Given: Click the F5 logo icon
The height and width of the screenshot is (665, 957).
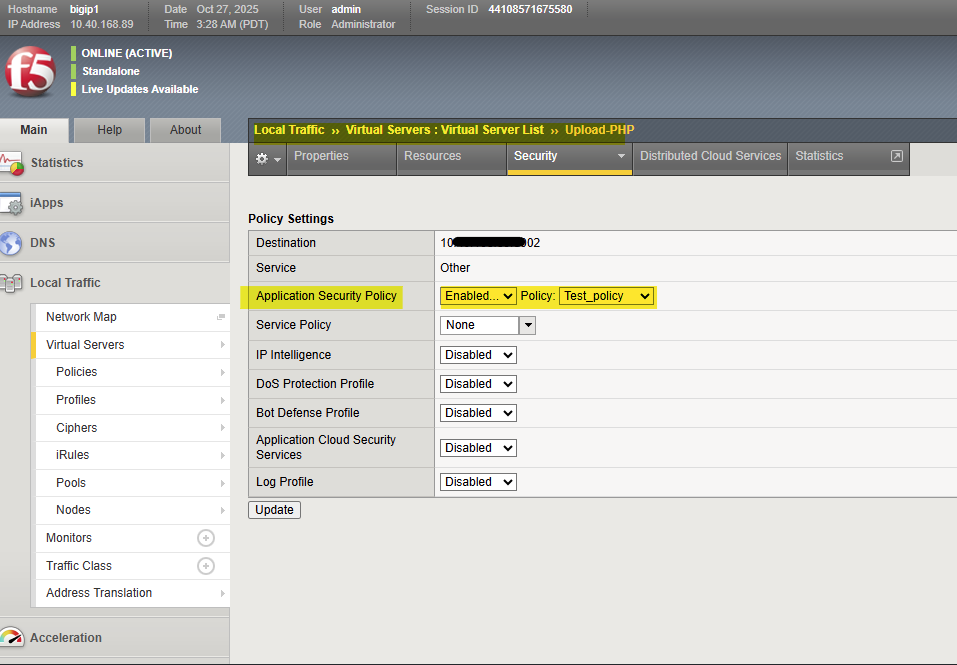Looking at the screenshot, I should 30,72.
